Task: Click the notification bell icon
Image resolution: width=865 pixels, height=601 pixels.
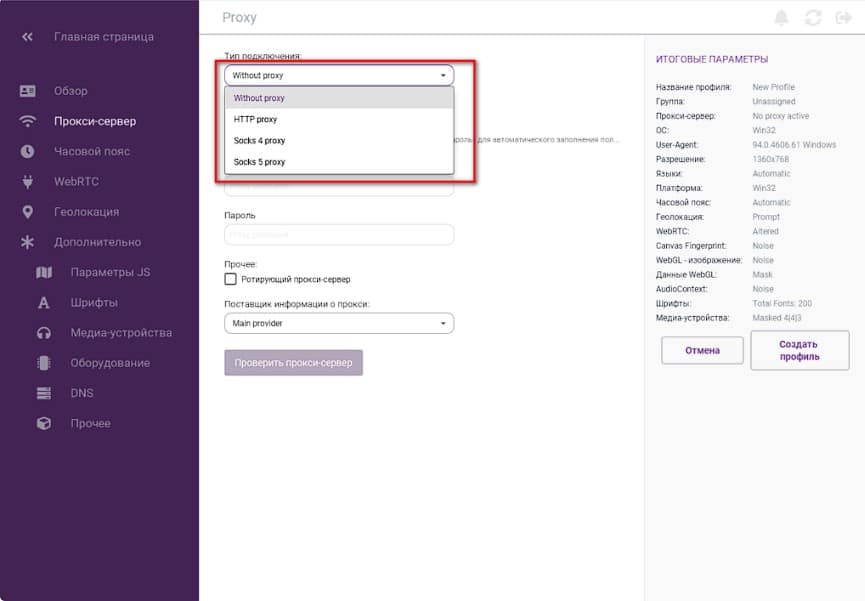Action: 782,18
